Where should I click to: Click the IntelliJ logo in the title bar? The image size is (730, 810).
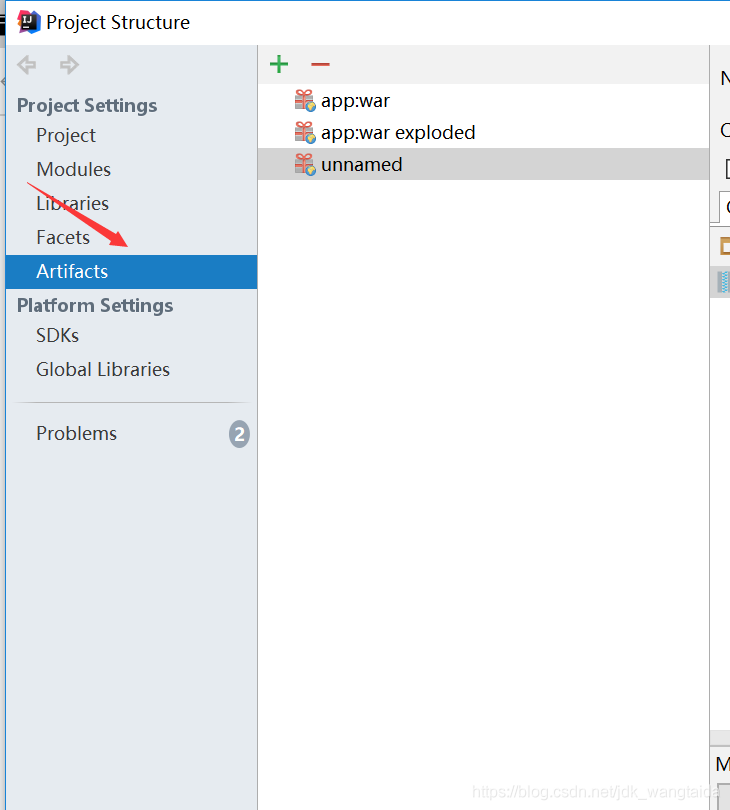[x=30, y=22]
